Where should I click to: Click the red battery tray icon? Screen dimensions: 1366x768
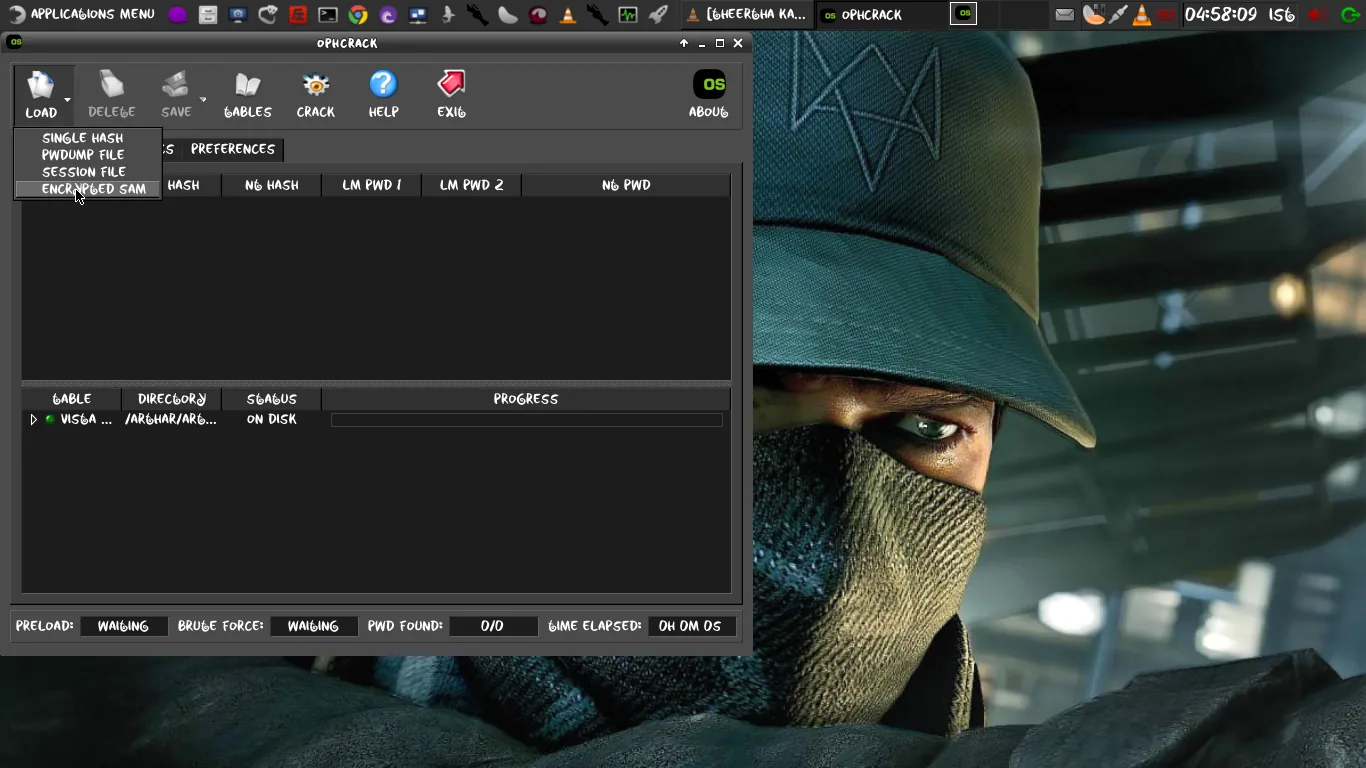(1166, 15)
